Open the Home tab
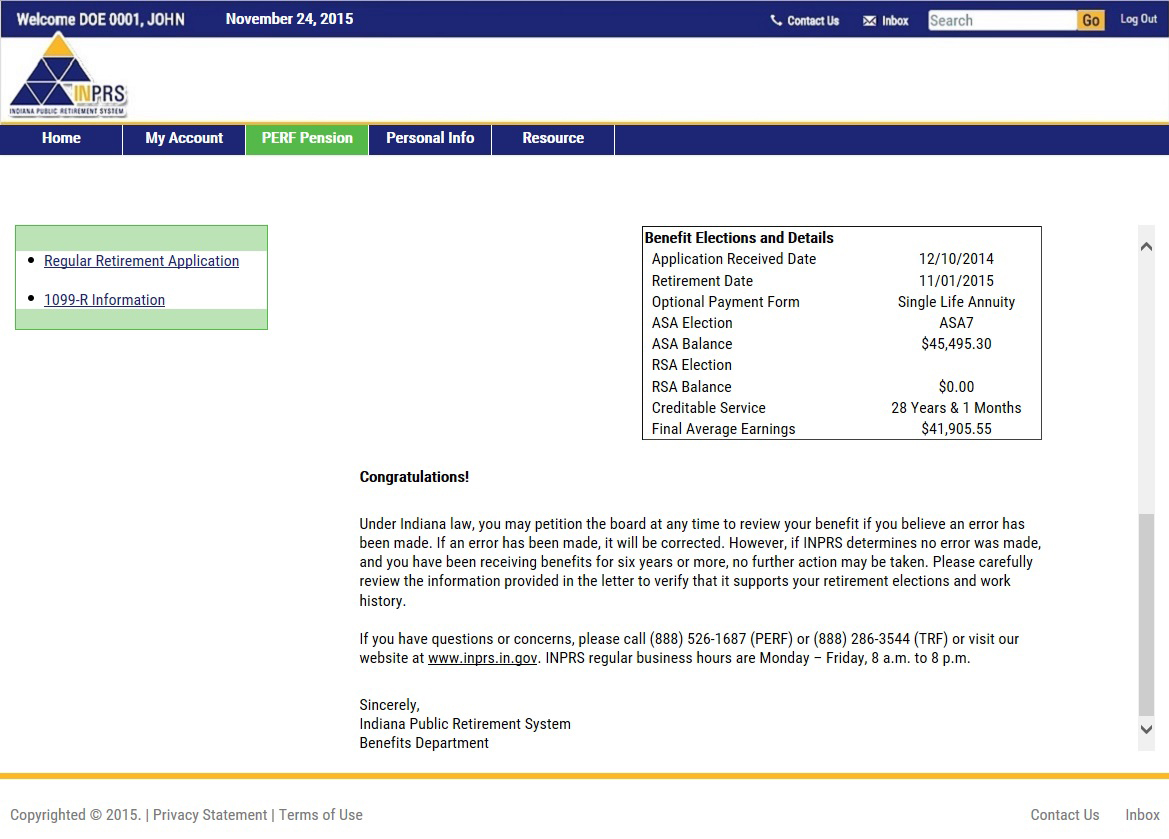 point(61,138)
